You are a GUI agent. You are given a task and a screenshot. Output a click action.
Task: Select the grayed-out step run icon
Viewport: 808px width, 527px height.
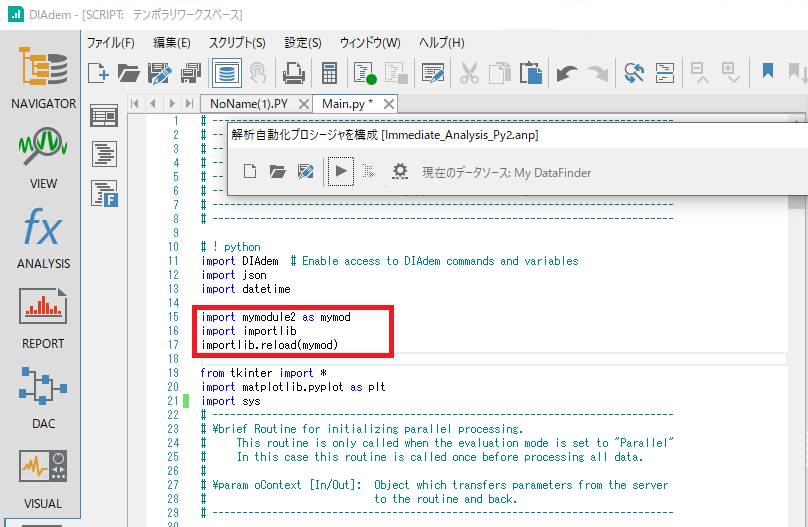tap(369, 171)
